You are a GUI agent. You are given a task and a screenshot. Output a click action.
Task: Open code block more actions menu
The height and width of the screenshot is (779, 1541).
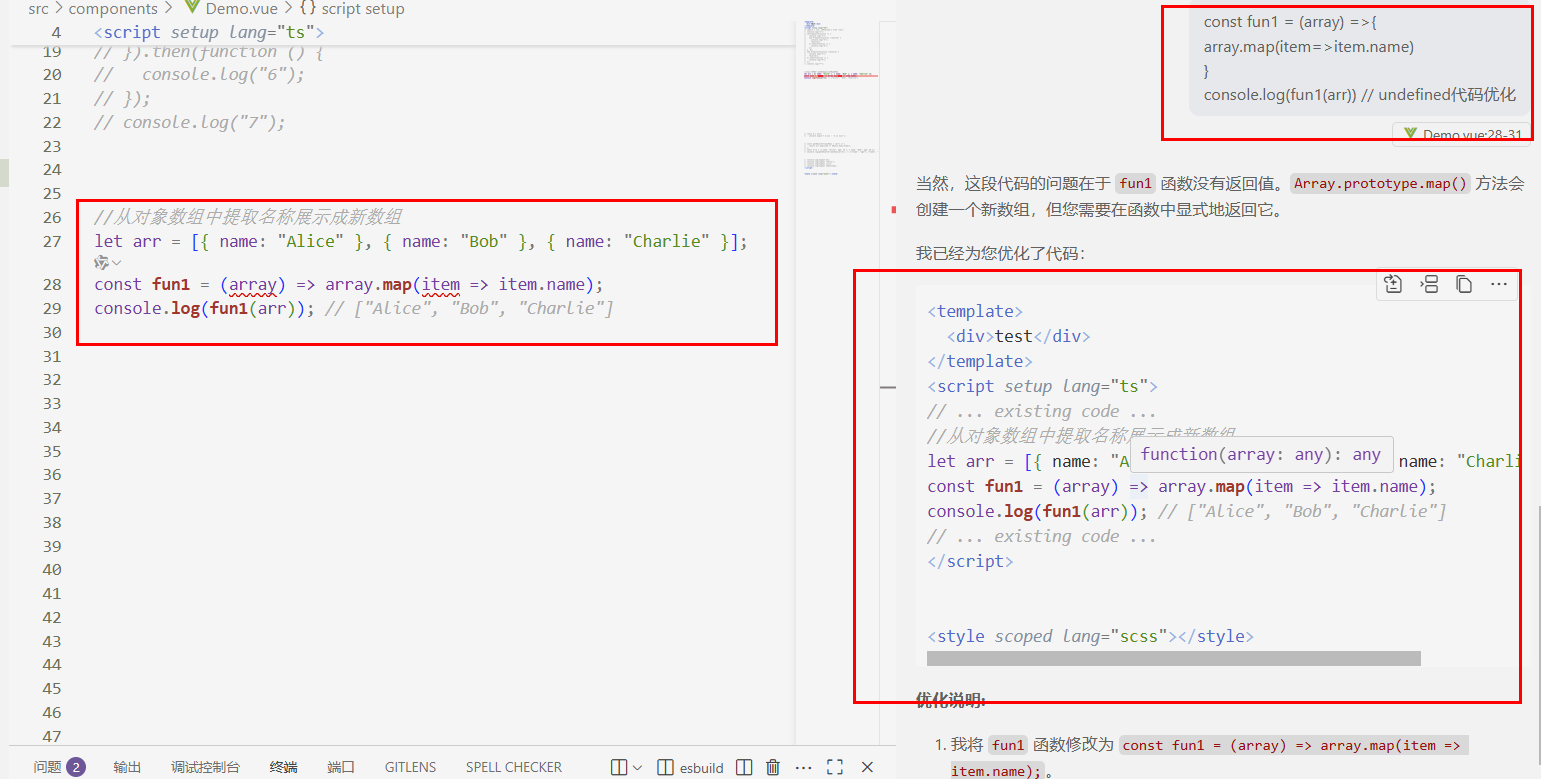(1499, 284)
